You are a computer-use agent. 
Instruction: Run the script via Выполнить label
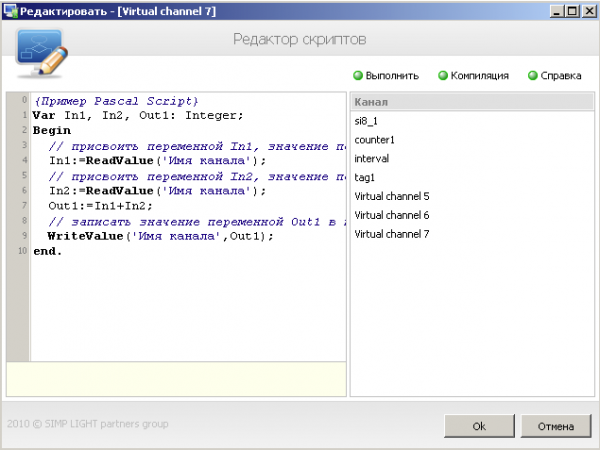[x=392, y=75]
